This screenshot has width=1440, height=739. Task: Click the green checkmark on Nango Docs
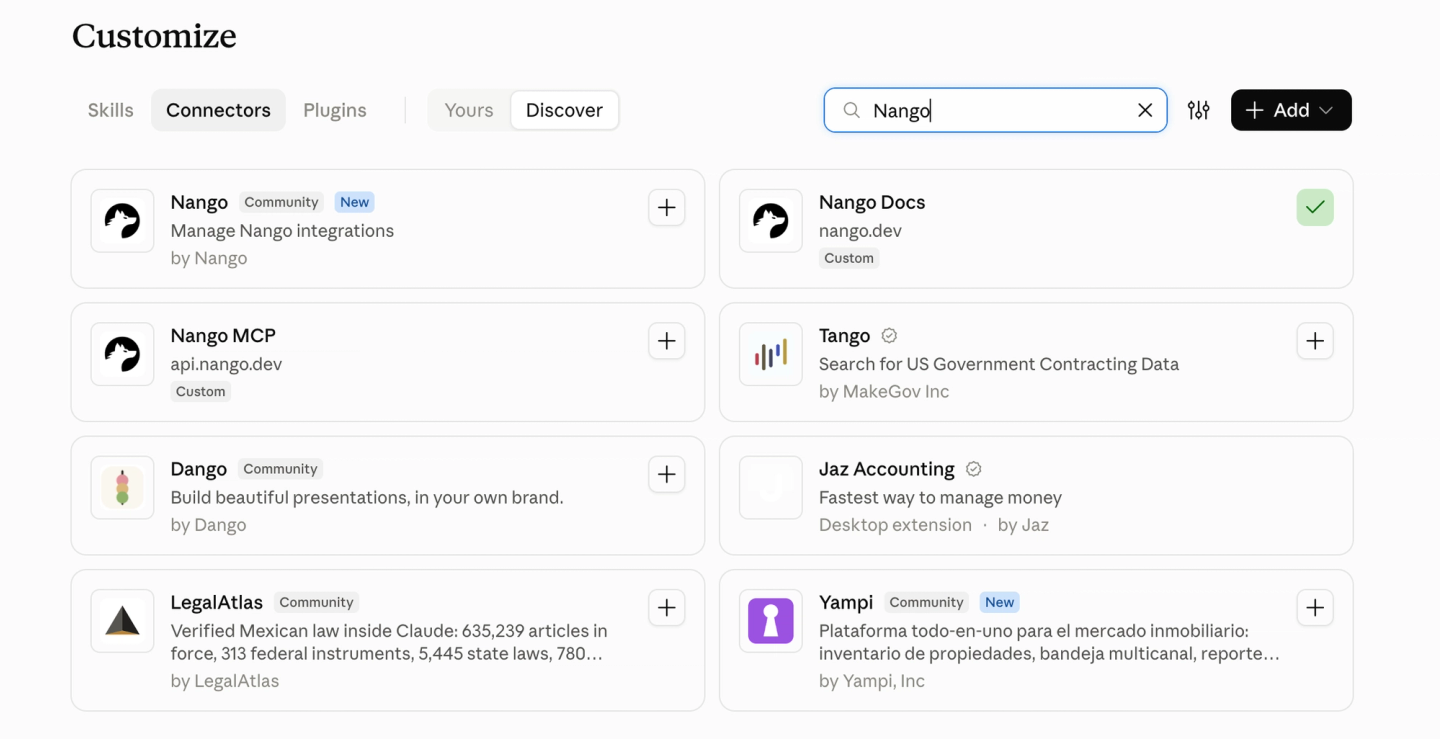point(1315,208)
